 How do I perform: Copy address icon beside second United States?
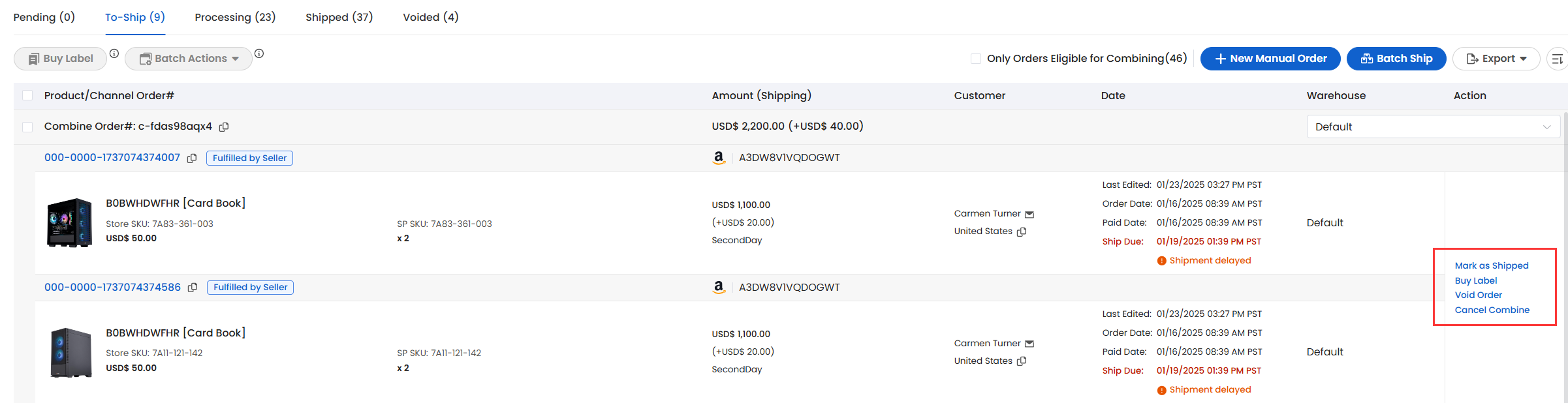click(x=1022, y=361)
